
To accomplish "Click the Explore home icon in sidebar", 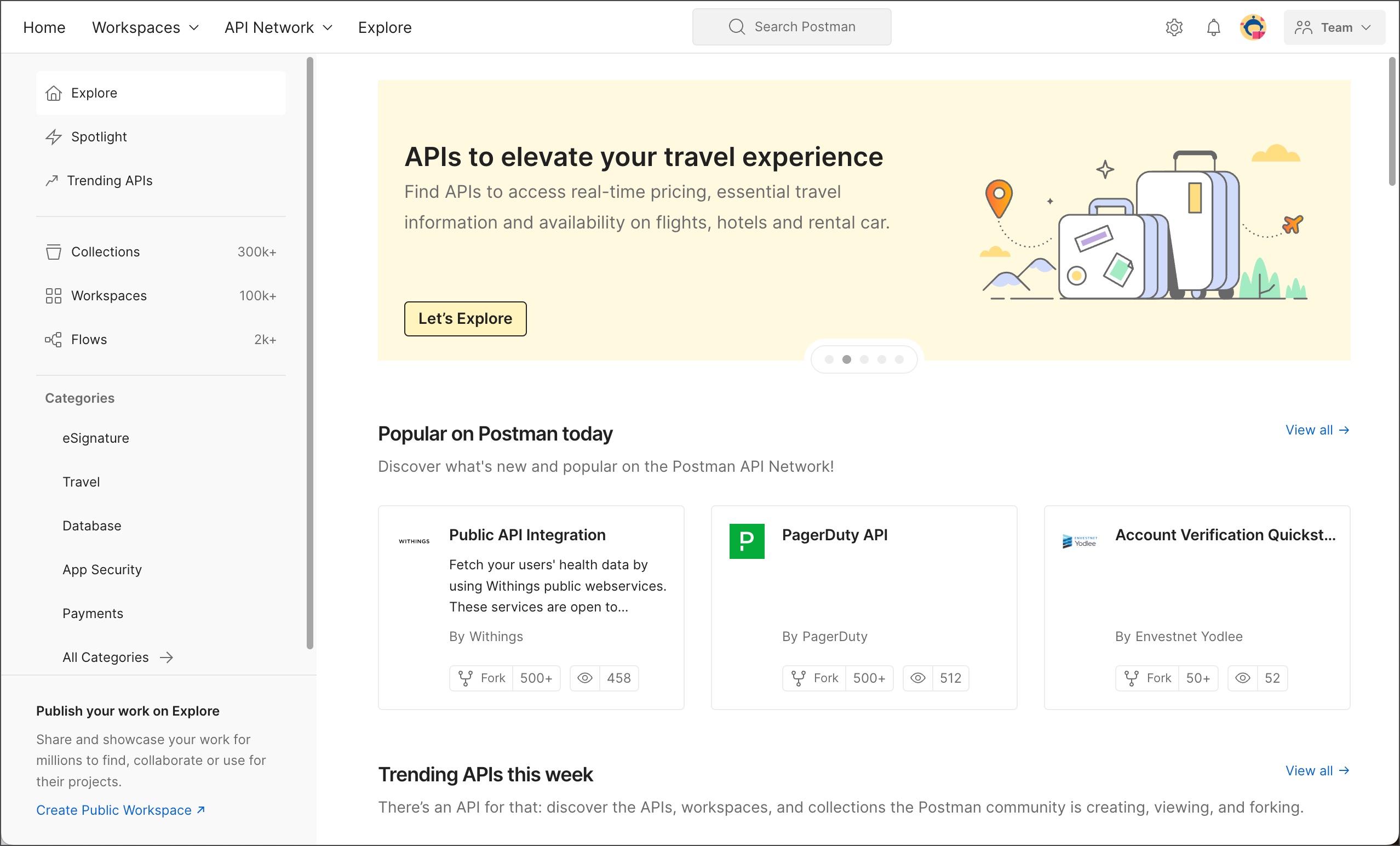I will [54, 93].
